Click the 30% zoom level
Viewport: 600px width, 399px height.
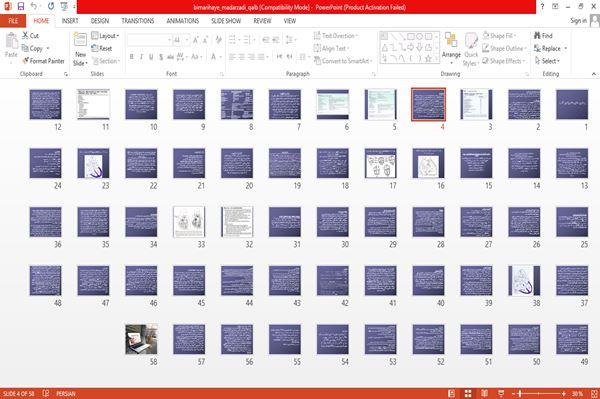[577, 393]
